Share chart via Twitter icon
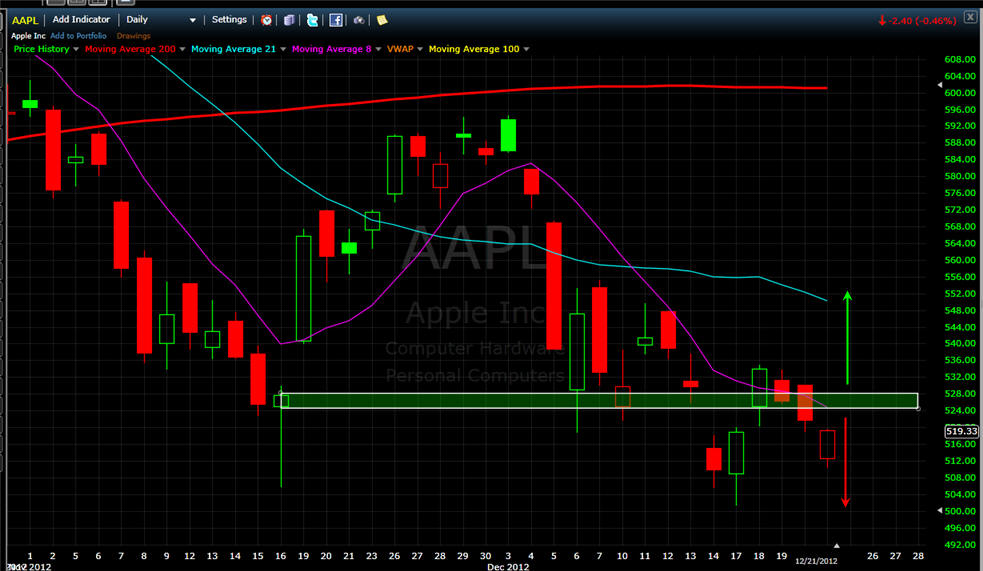 312,20
